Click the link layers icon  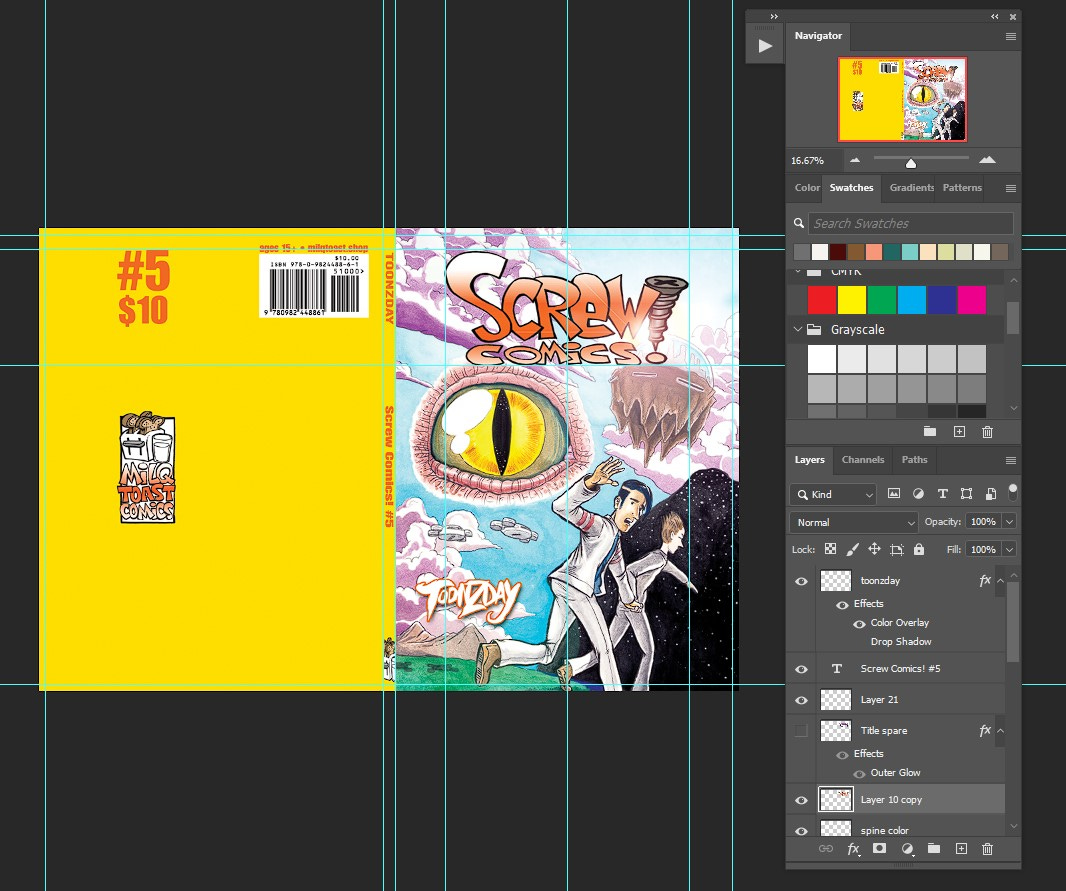coord(825,848)
